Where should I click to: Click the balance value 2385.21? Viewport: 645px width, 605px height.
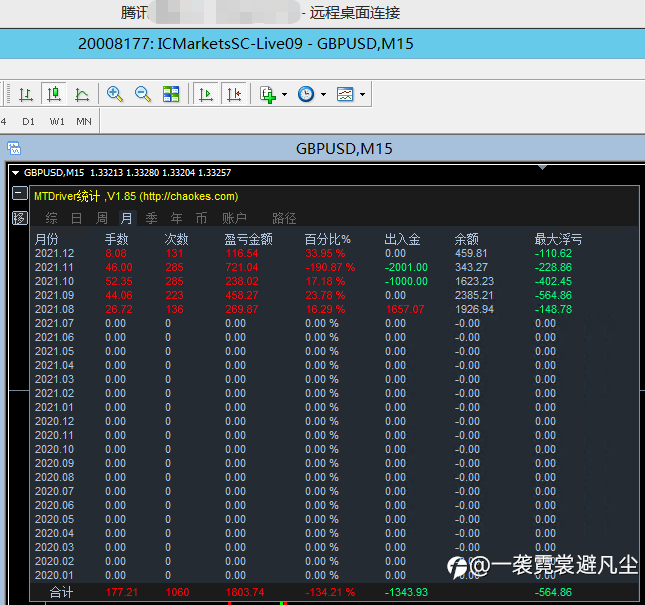pos(474,295)
